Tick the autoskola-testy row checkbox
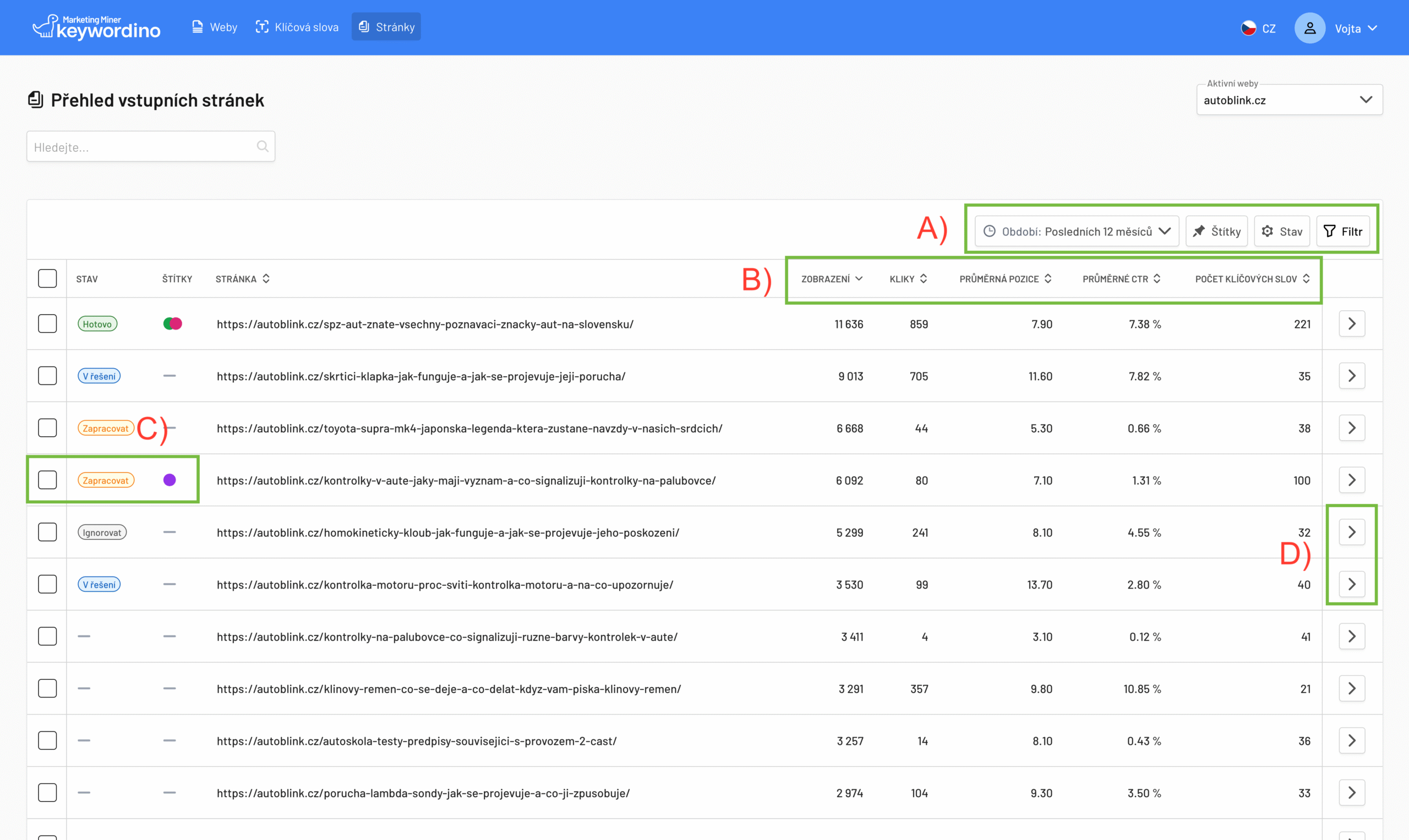Image resolution: width=1409 pixels, height=840 pixels. coord(47,740)
